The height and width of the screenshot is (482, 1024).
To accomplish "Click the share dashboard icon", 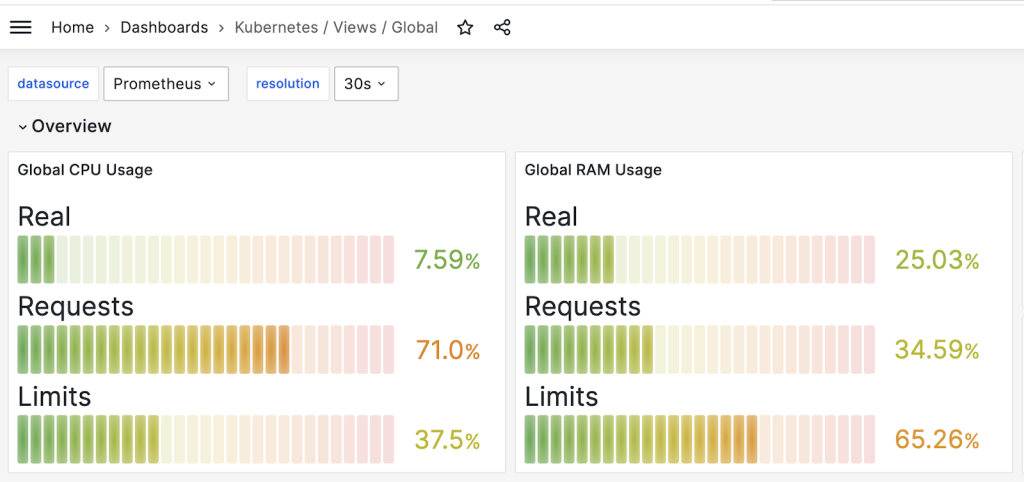I will [502, 28].
